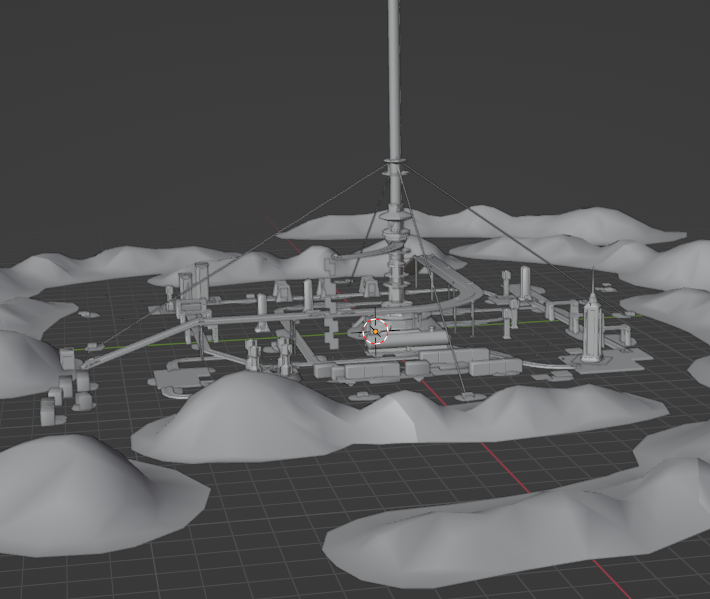The height and width of the screenshot is (599, 710).
Task: Select the twin pillars at back left
Action: point(200,280)
